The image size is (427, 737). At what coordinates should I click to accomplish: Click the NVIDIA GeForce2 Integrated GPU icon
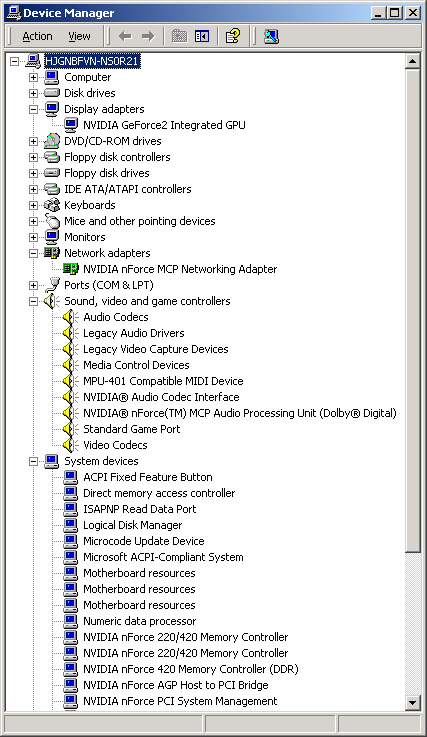pyautogui.click(x=71, y=125)
